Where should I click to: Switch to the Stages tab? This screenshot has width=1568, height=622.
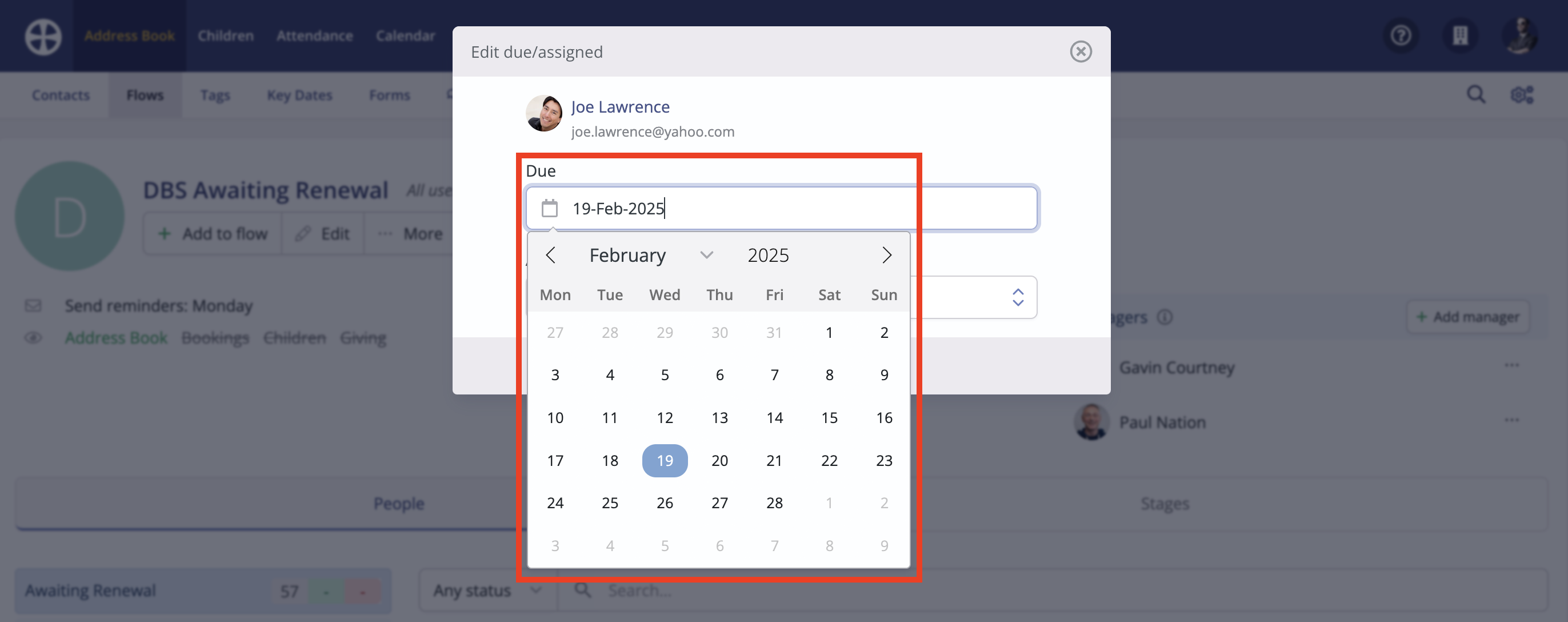(x=1165, y=504)
